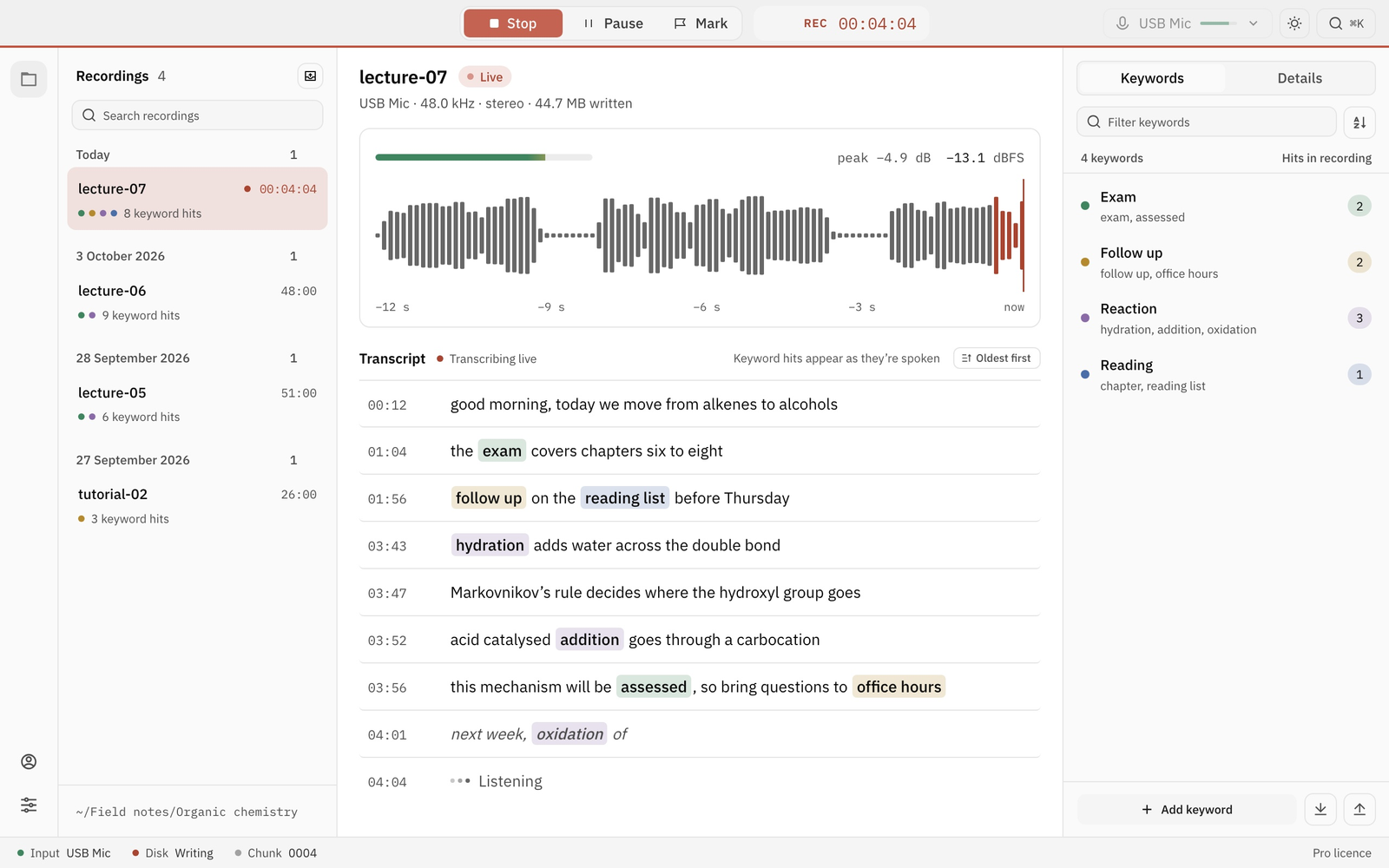Switch to the Keywords tab
Viewport: 1389px width, 868px height.
(x=1152, y=78)
